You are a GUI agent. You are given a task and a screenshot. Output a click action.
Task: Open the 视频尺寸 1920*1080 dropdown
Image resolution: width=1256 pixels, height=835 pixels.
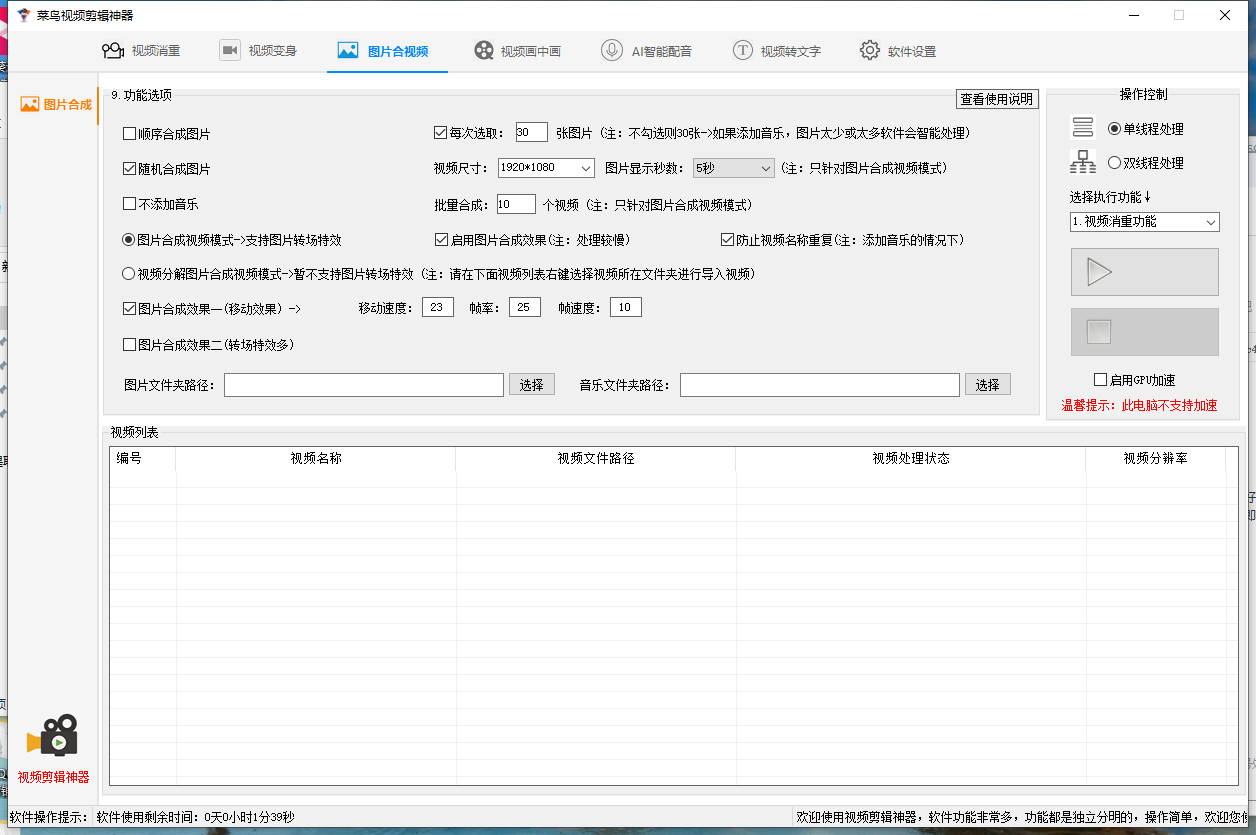(x=545, y=168)
